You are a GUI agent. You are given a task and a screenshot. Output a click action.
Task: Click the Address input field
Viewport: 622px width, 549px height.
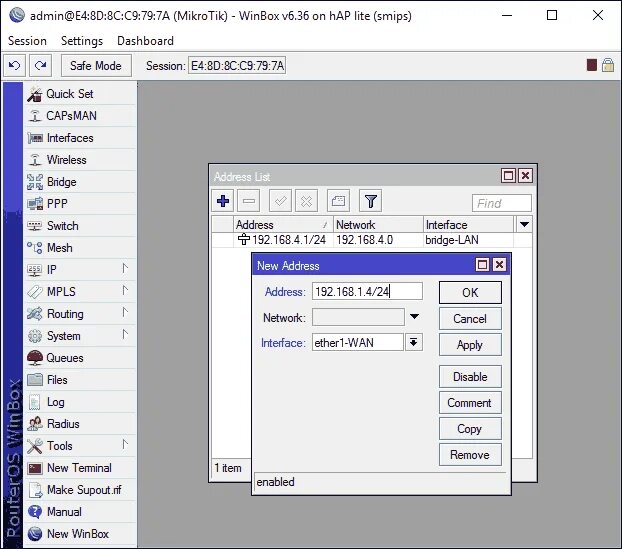click(x=367, y=292)
